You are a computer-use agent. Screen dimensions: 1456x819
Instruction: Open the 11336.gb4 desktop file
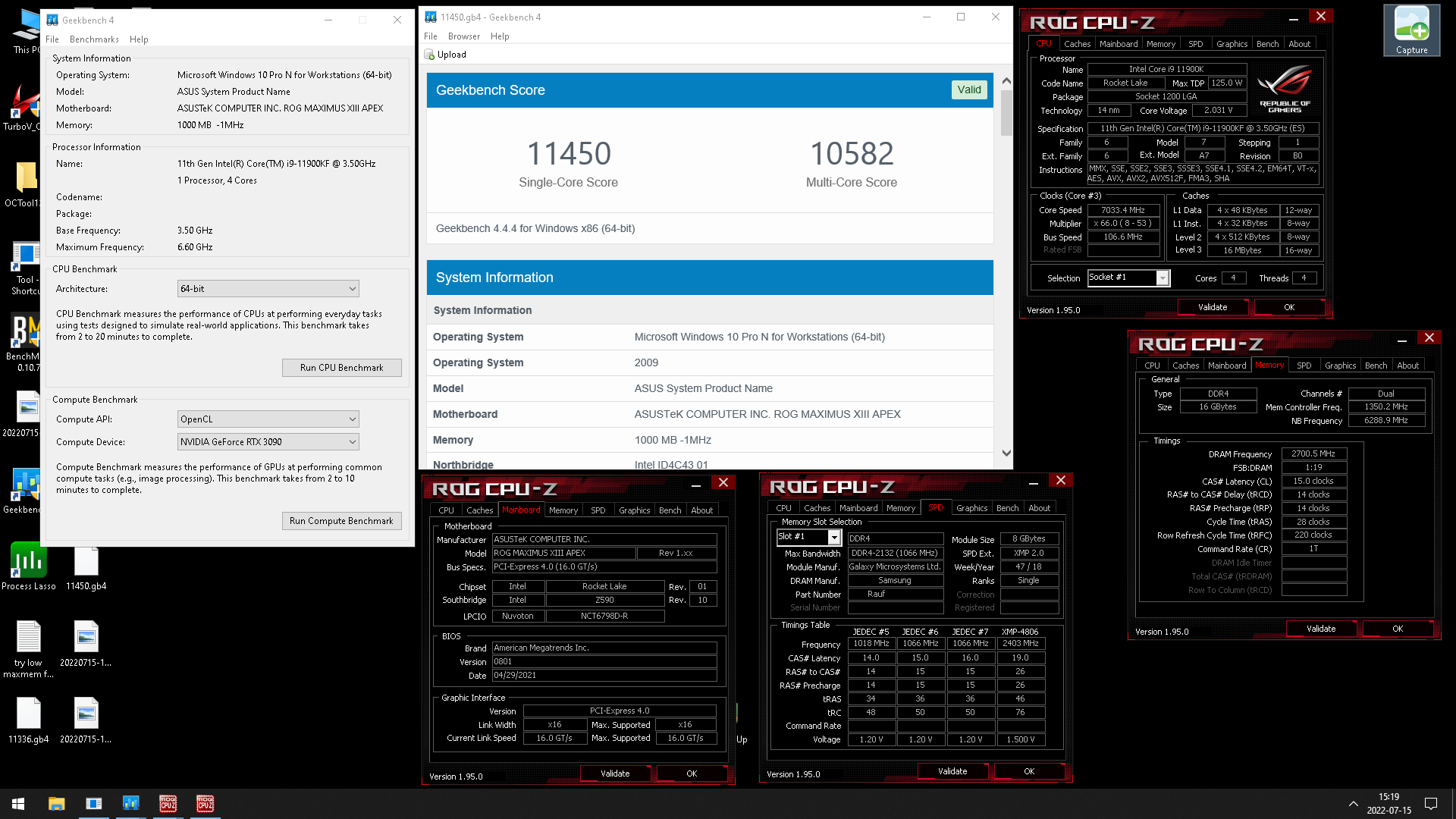pos(29,720)
